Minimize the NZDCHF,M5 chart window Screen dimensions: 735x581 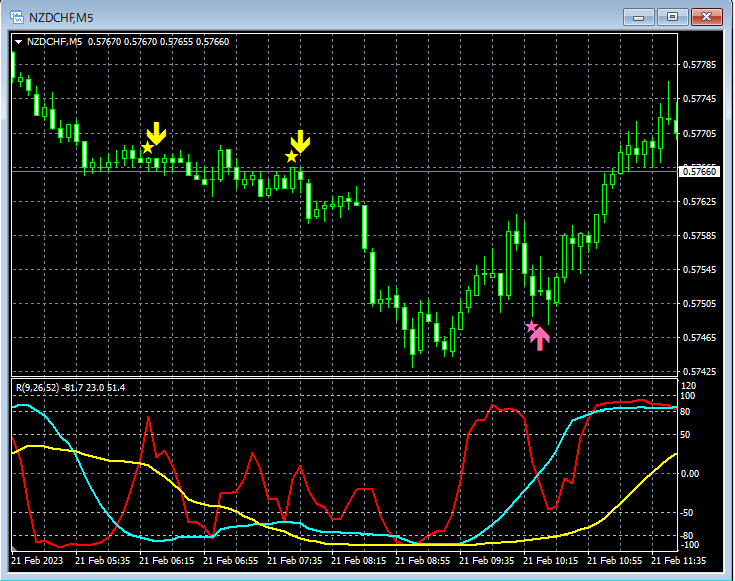pyautogui.click(x=638, y=17)
